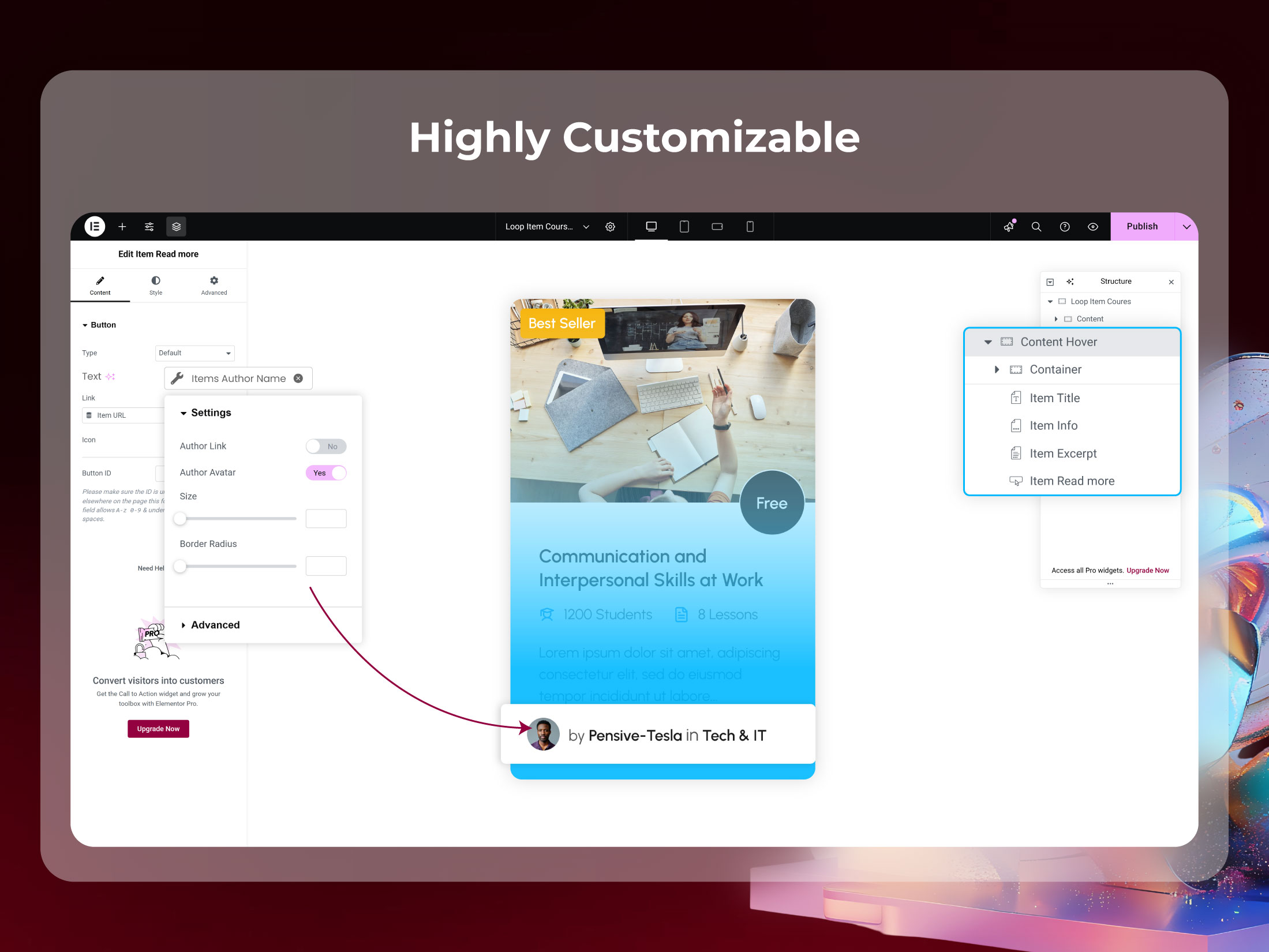Click the 1200 Students text
Image resolution: width=1269 pixels, height=952 pixels.
(608, 614)
